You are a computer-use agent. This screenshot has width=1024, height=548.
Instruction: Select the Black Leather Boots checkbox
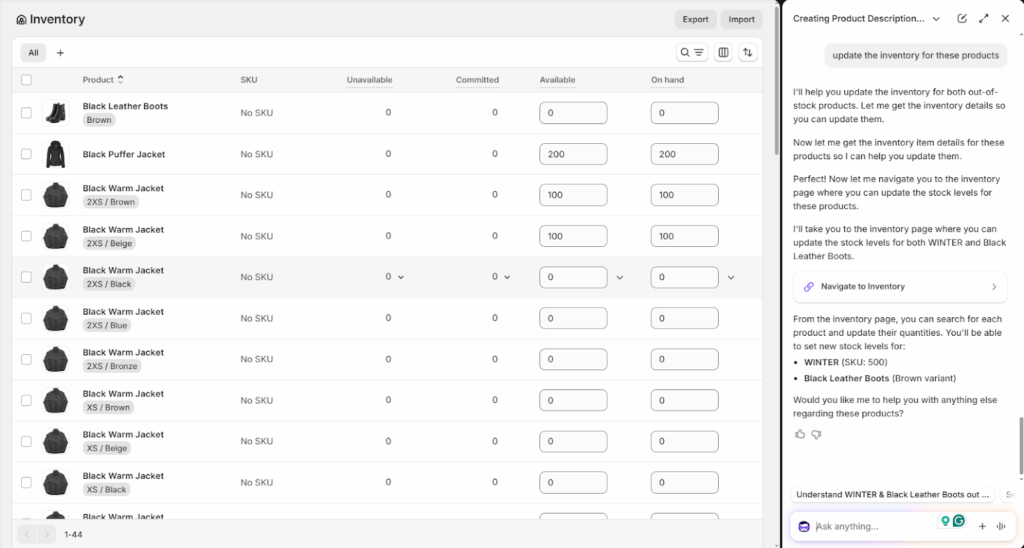click(x=27, y=113)
